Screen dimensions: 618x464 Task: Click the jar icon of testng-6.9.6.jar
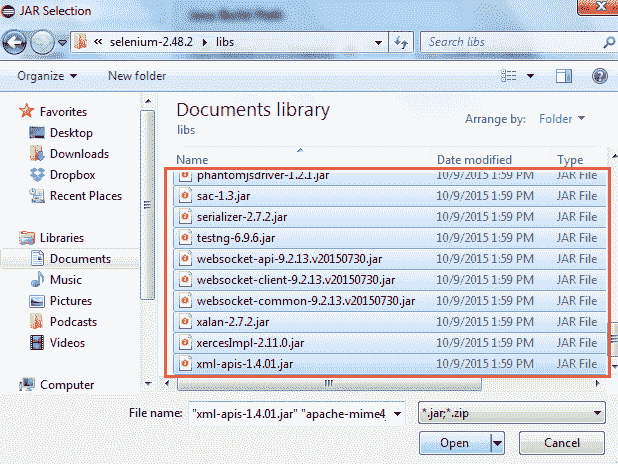click(185, 237)
